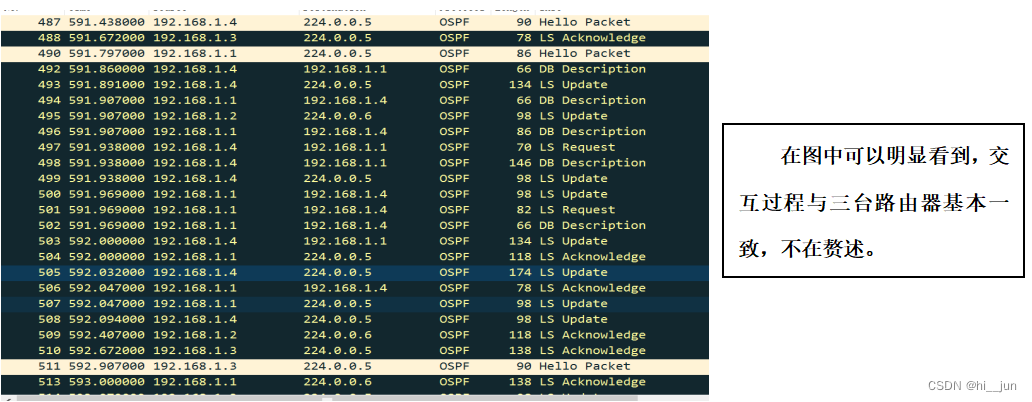Click time 592.094000 in packet 508
This screenshot has height=402, width=1032.
click(x=107, y=320)
